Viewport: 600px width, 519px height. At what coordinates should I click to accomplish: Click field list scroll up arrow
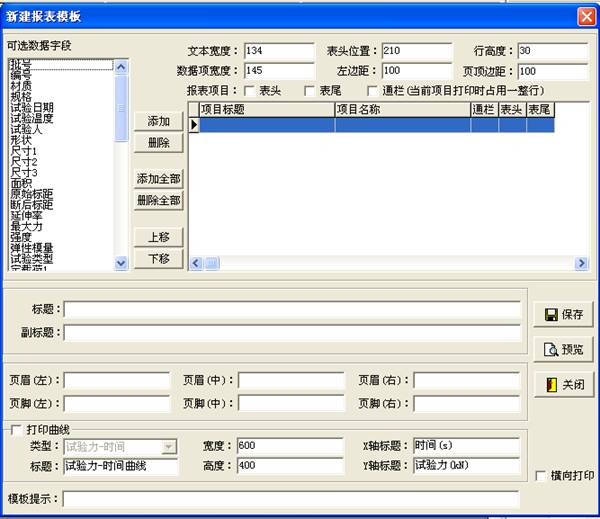coord(121,67)
